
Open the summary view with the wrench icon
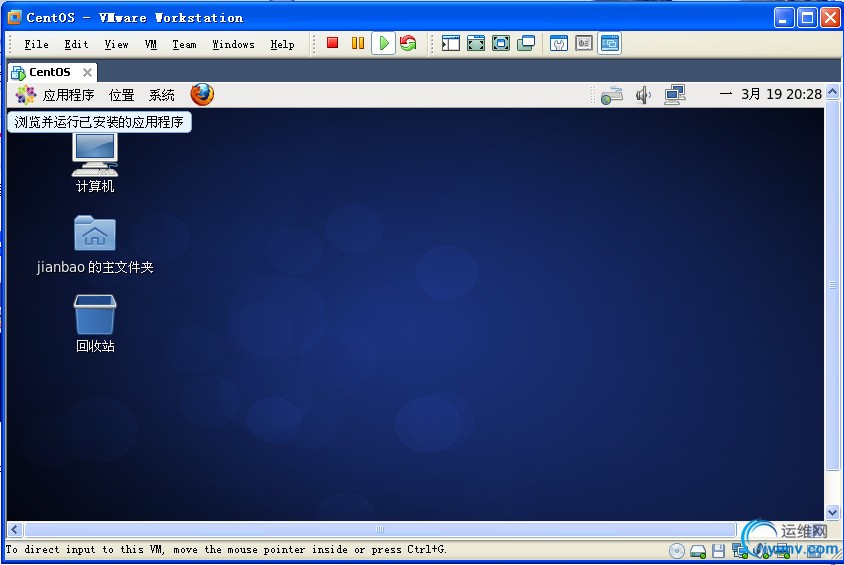tap(559, 43)
